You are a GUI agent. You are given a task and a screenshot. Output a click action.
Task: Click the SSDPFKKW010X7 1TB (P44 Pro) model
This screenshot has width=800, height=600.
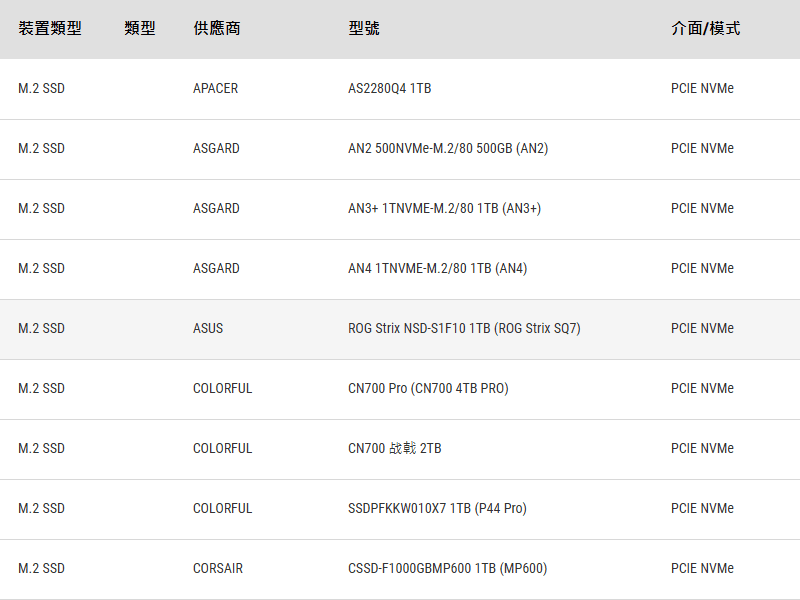coord(437,508)
